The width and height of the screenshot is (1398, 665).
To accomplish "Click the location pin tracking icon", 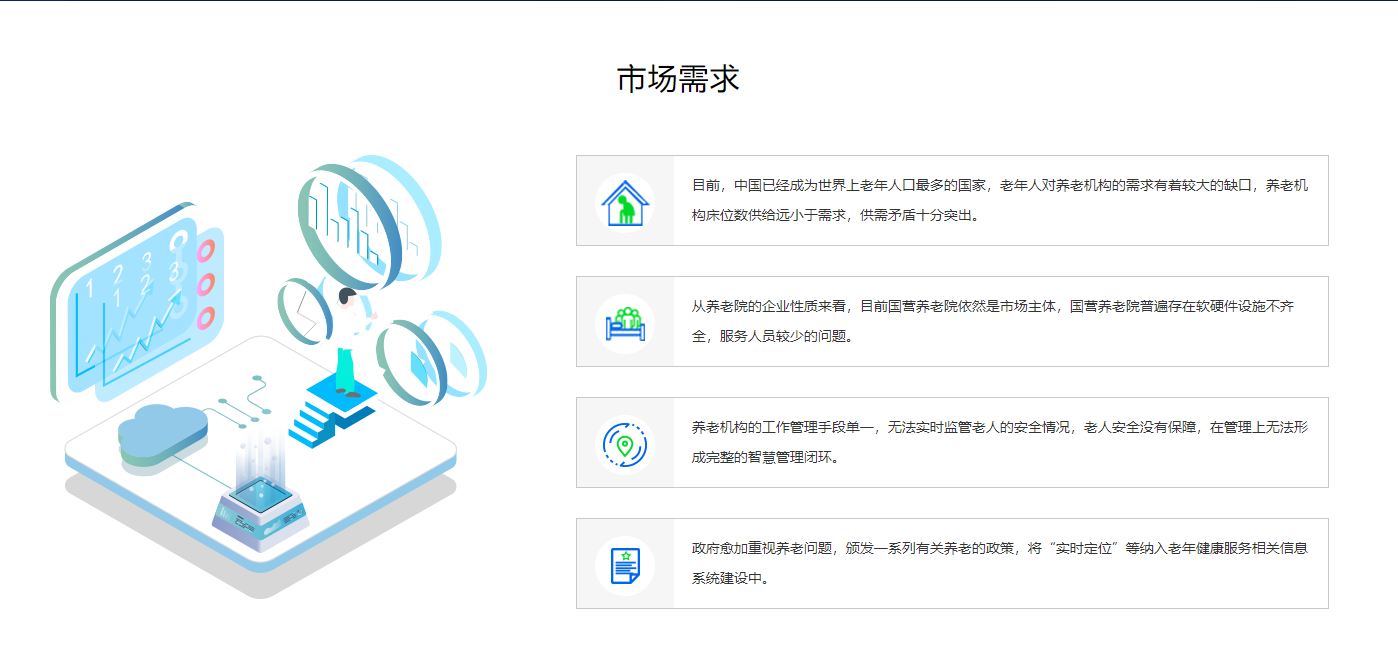I will click(625, 443).
